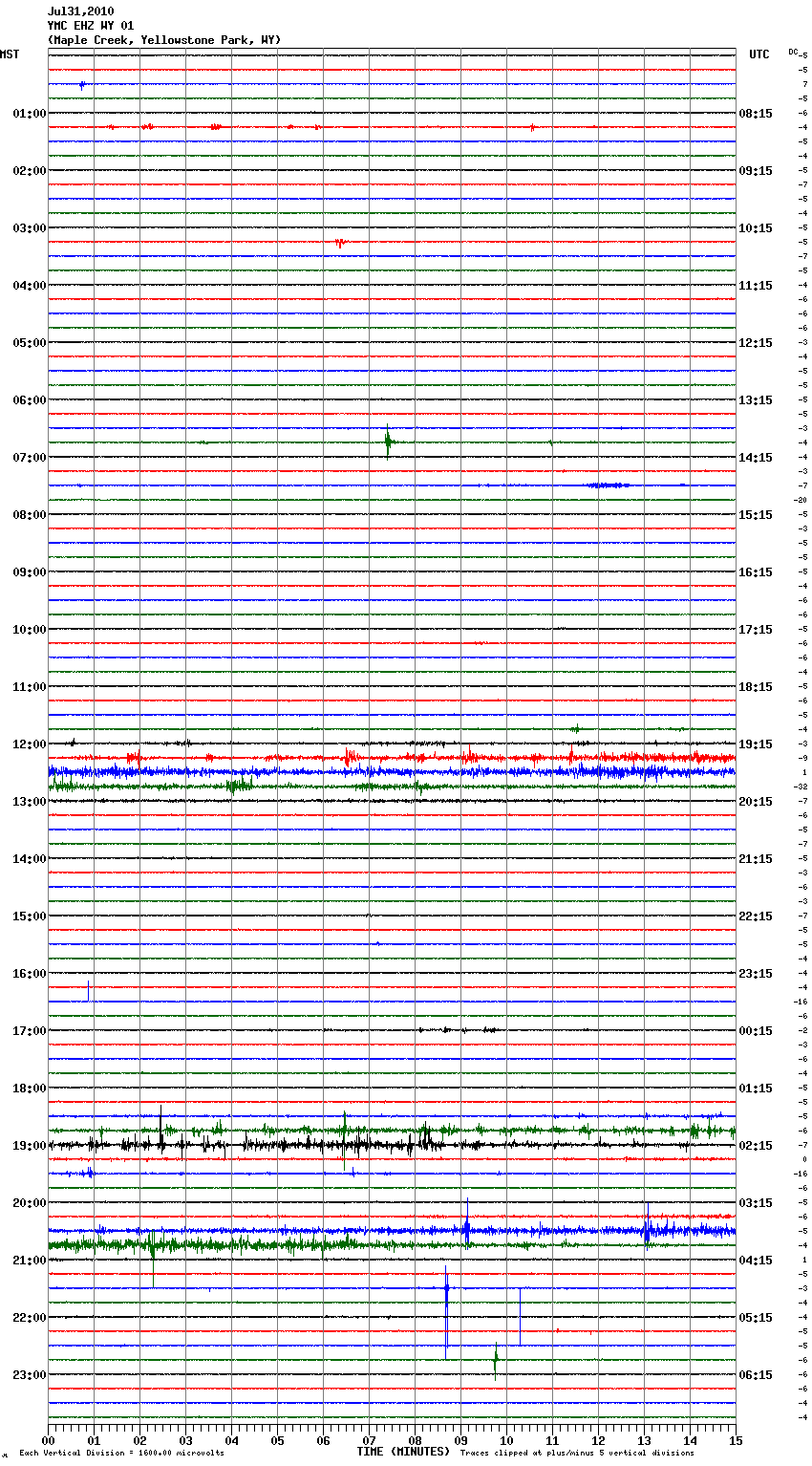This screenshot has height=1466, width=812.
Task: Click the '11' minute tick label on time axis
Action: pos(552,1439)
